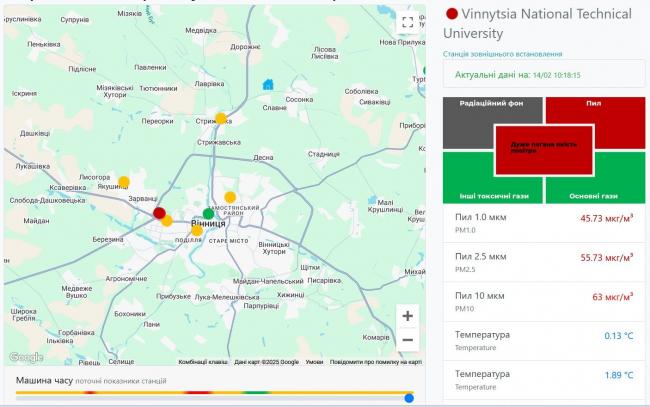Select yellow marker right next to the red marker
650x407 pixels.
tap(167, 221)
